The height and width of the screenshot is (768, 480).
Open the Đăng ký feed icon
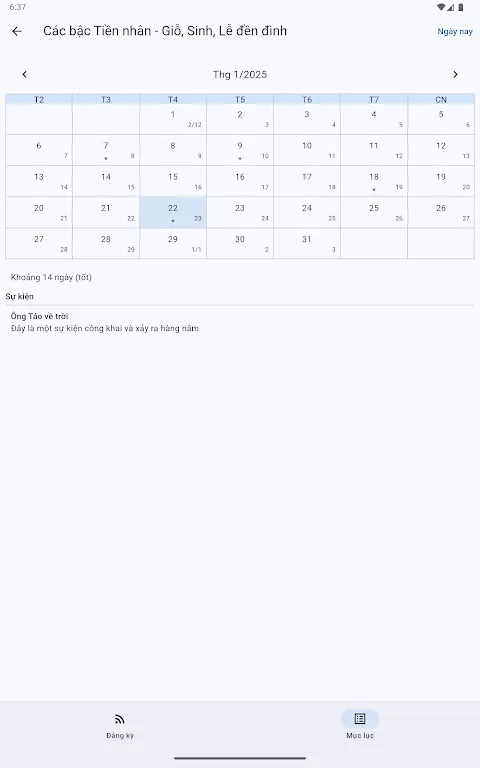click(120, 719)
